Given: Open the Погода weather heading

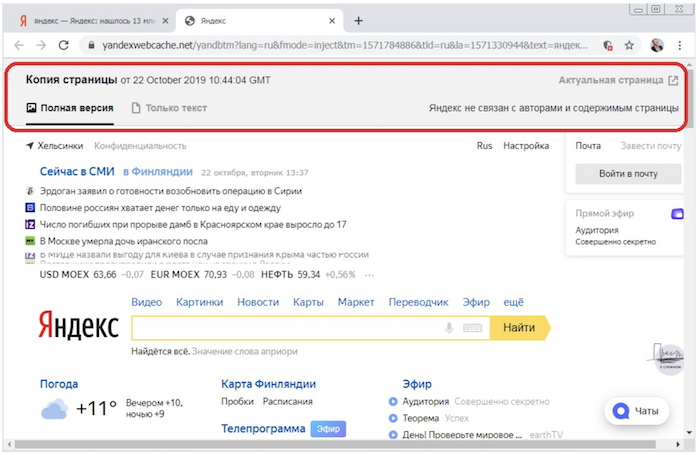Looking at the screenshot, I should (x=59, y=384).
